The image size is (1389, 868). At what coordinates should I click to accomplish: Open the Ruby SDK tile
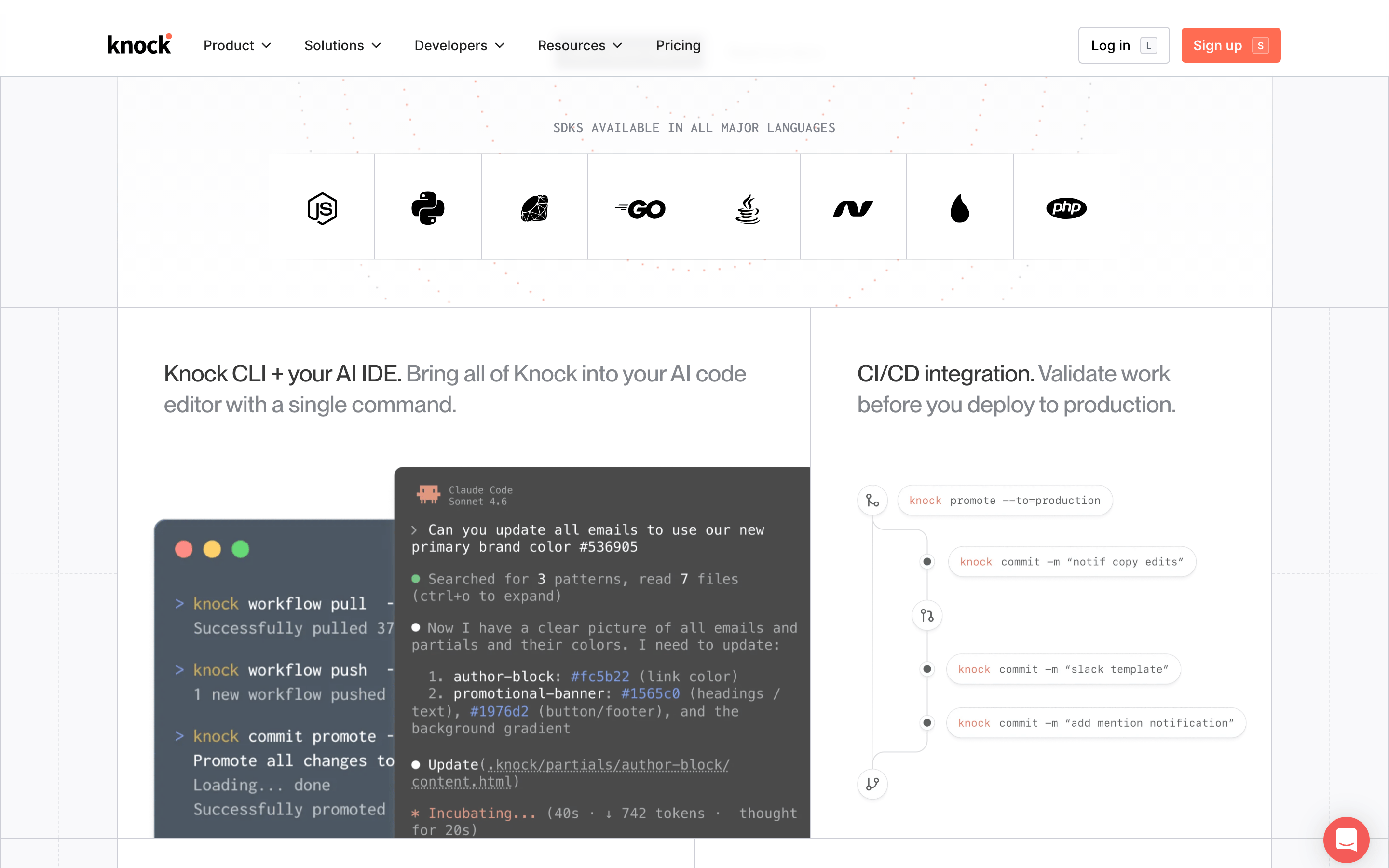[x=534, y=207]
